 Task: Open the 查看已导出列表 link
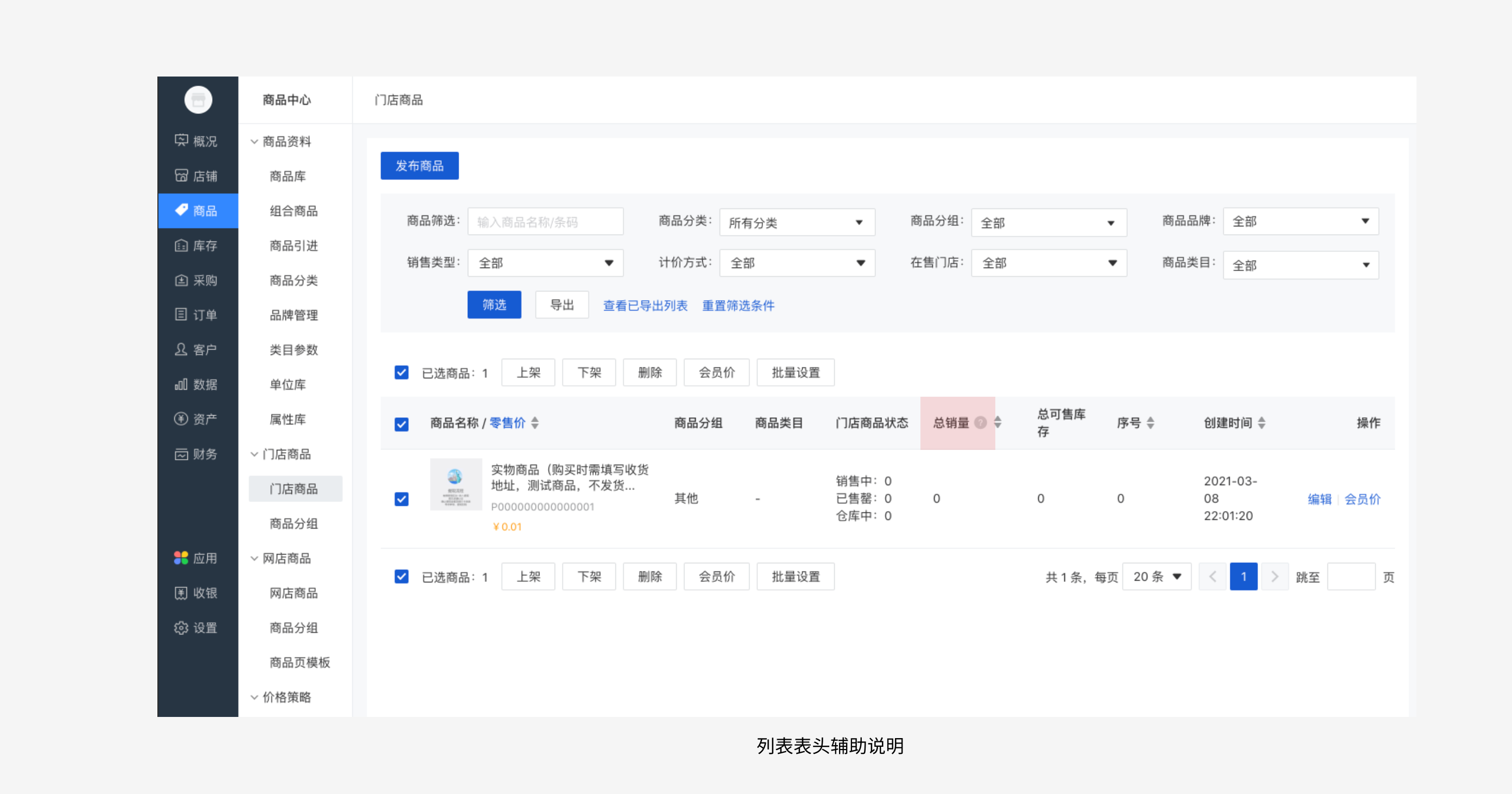coord(645,305)
